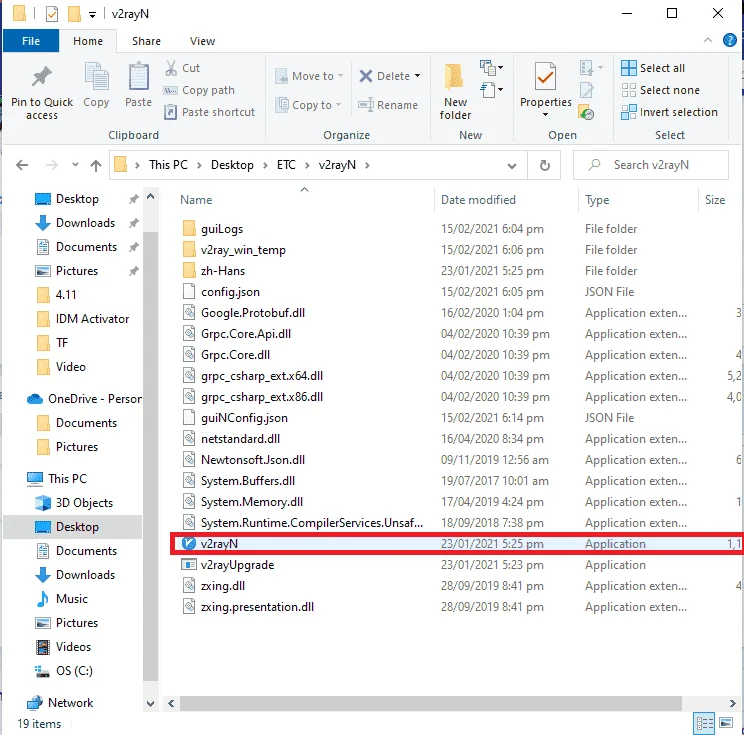Click Paste shortcut in Clipboard group
The height and width of the screenshot is (735, 744).
[x=209, y=112]
